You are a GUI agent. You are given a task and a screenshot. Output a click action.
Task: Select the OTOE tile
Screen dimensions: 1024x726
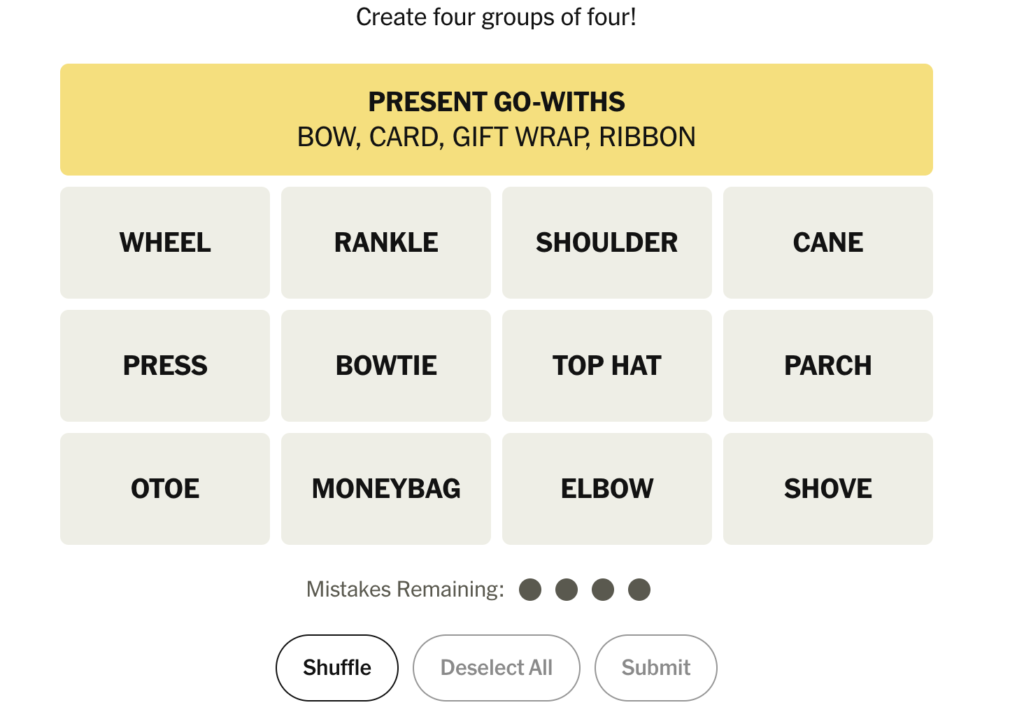(165, 489)
